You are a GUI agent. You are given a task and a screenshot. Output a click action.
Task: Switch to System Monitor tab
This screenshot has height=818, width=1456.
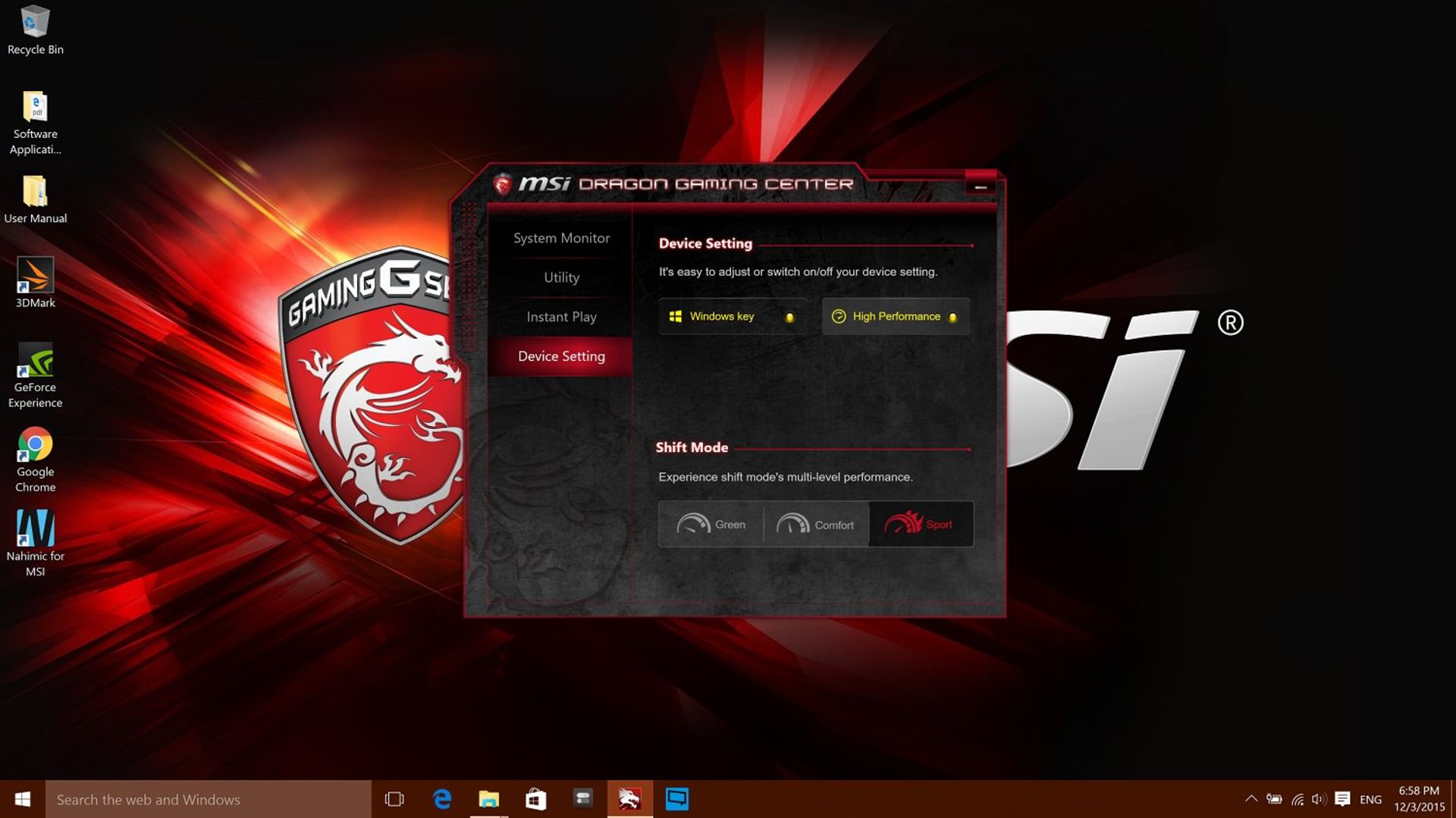tap(561, 238)
